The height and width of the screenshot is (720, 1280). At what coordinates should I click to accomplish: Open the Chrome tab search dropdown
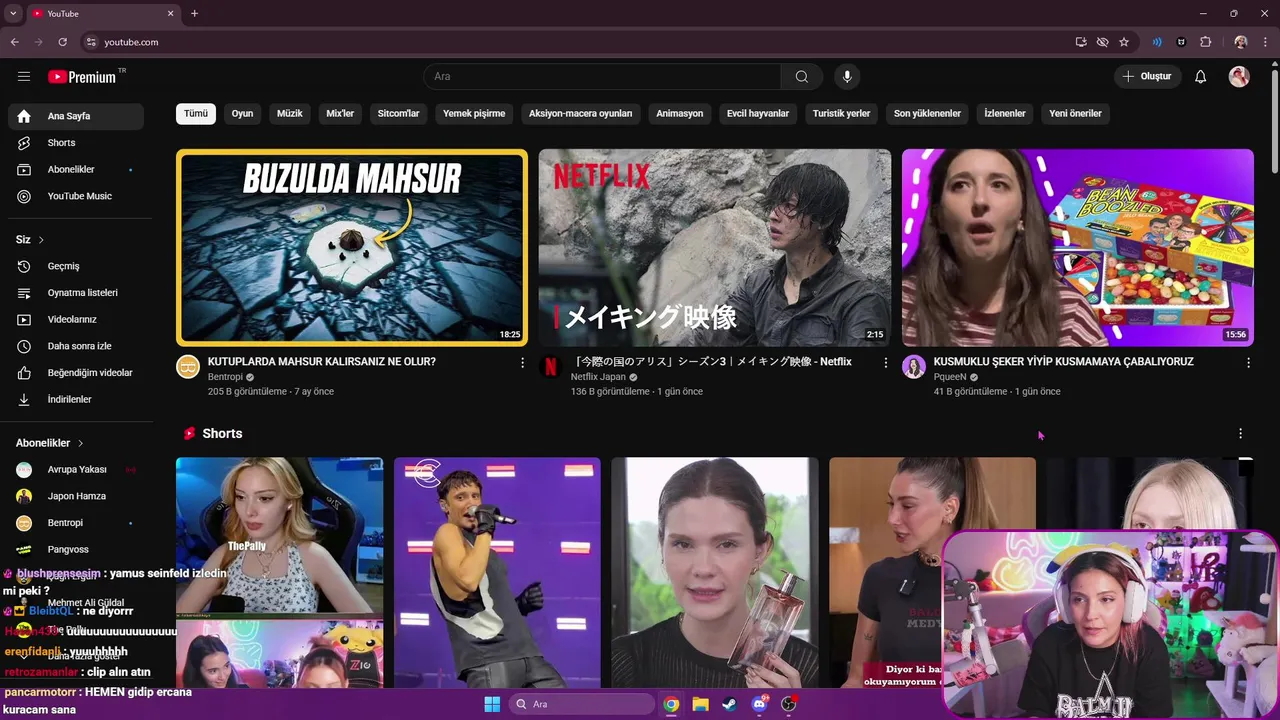(x=13, y=13)
